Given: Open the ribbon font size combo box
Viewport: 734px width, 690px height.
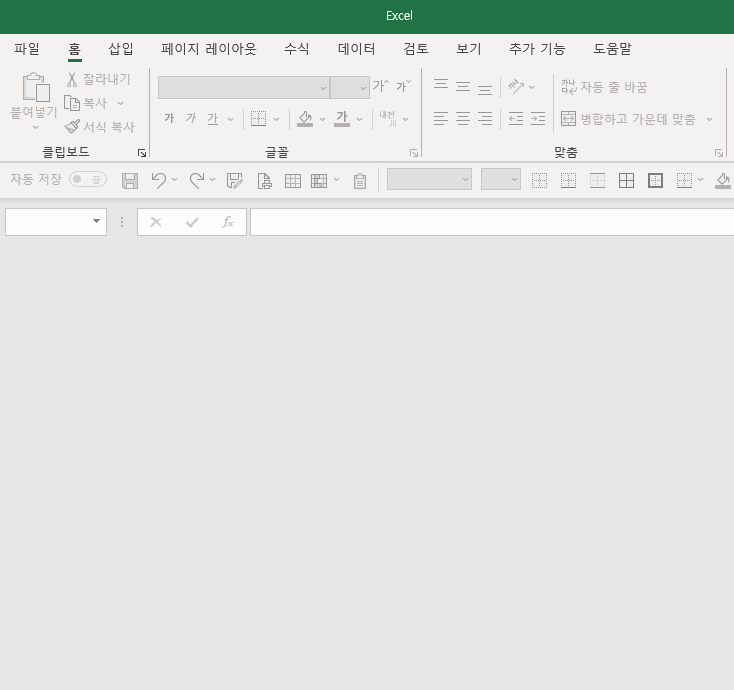Looking at the screenshot, I should pyautogui.click(x=350, y=88).
